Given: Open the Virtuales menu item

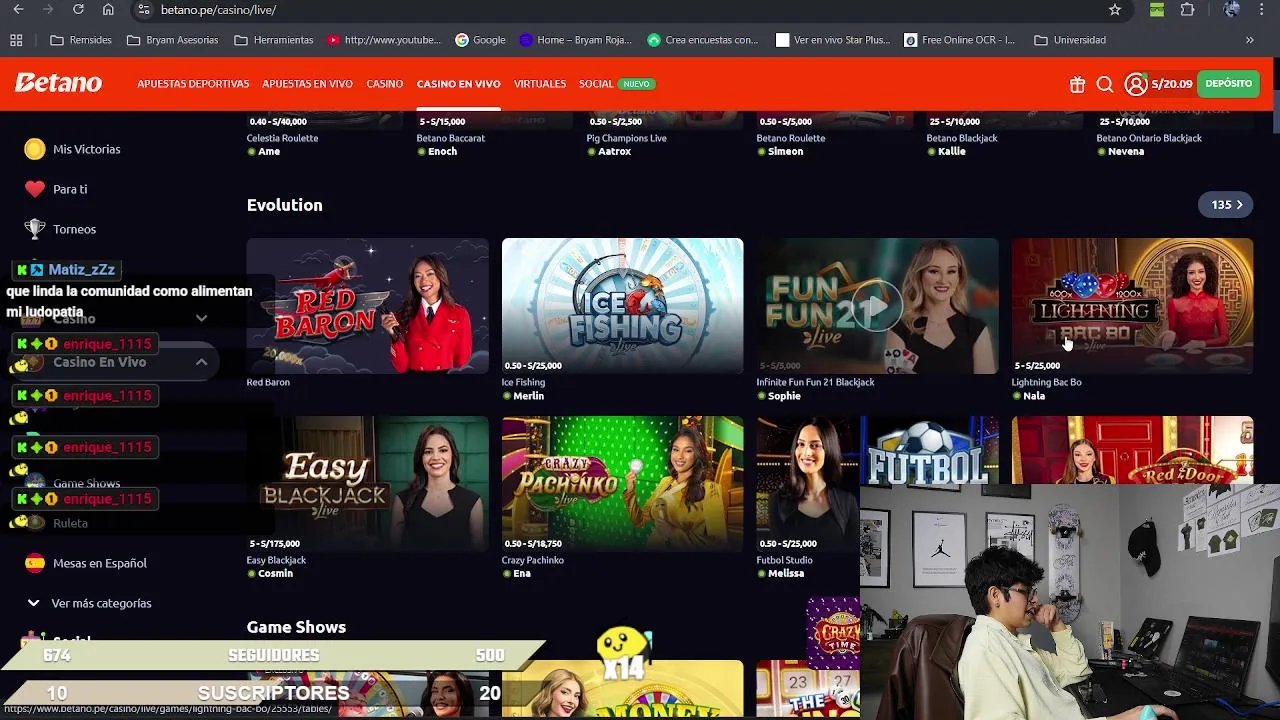Looking at the screenshot, I should [540, 84].
